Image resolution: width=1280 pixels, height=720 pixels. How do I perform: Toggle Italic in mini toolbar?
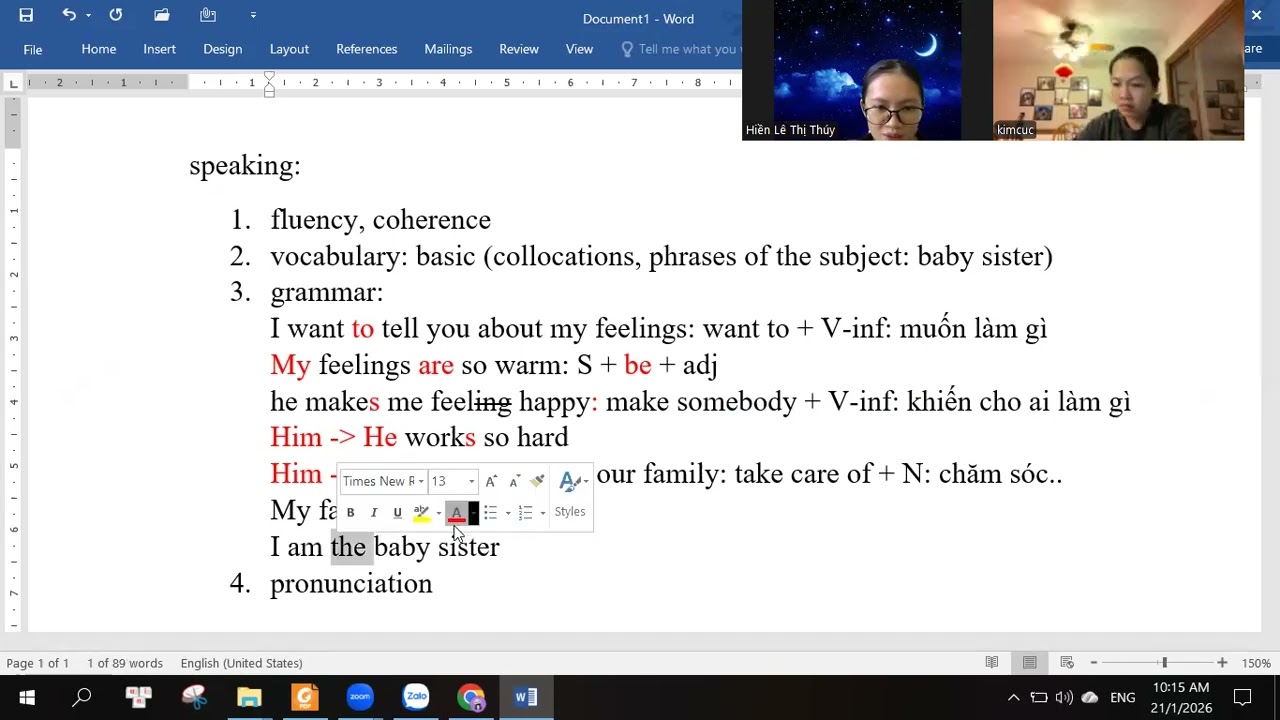pyautogui.click(x=374, y=513)
